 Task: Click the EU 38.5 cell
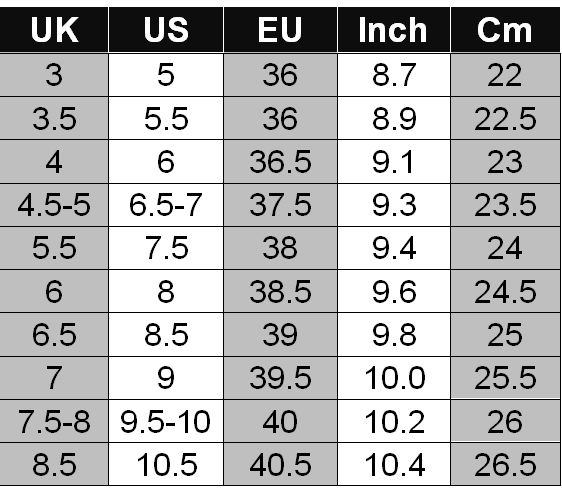pos(280,291)
